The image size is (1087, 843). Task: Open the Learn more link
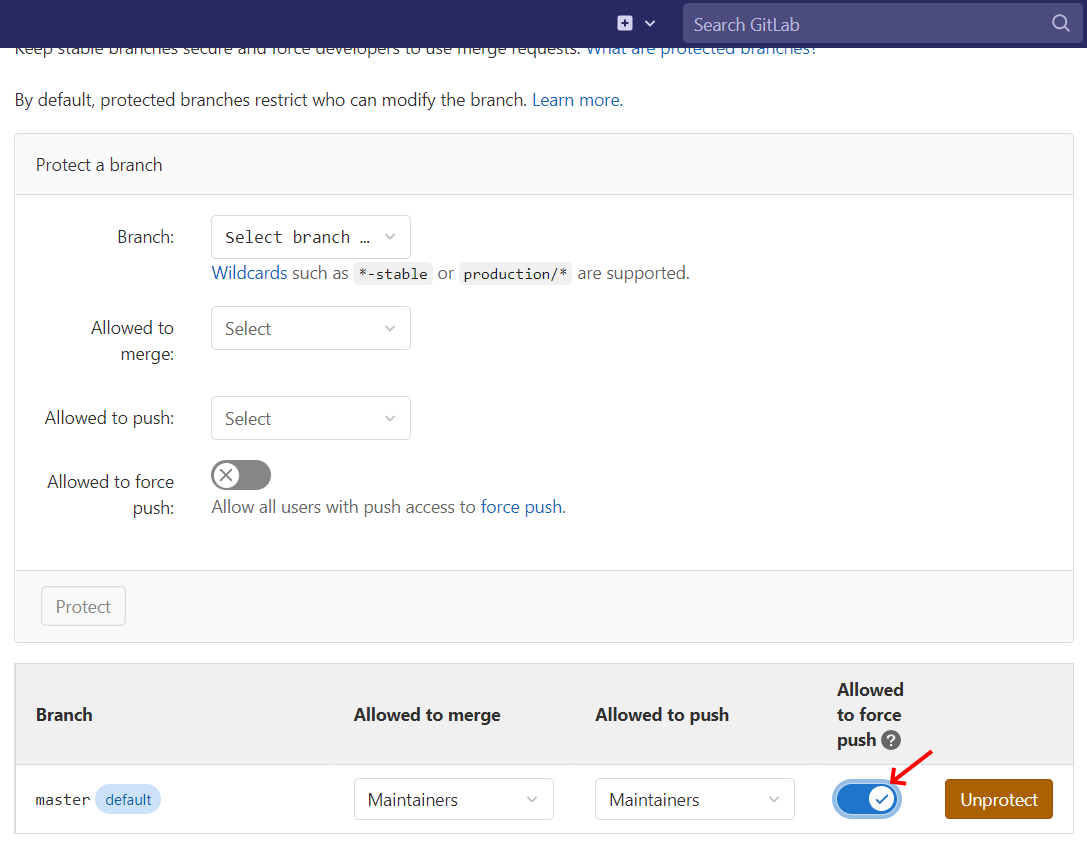click(x=576, y=100)
